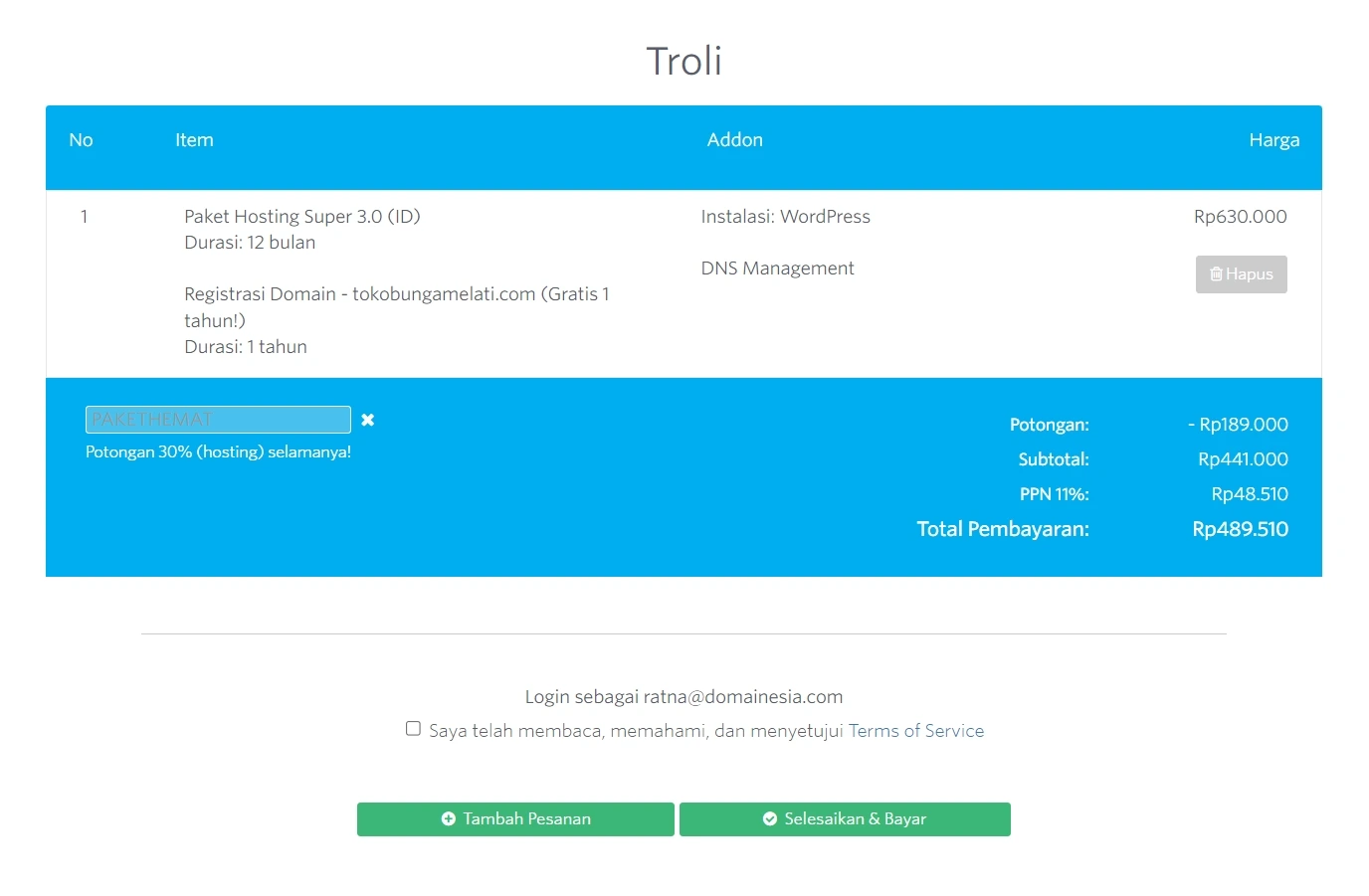Click the PAKETHEMAT promo code field
Image resolution: width=1369 pixels, height=896 pixels.
tap(218, 420)
